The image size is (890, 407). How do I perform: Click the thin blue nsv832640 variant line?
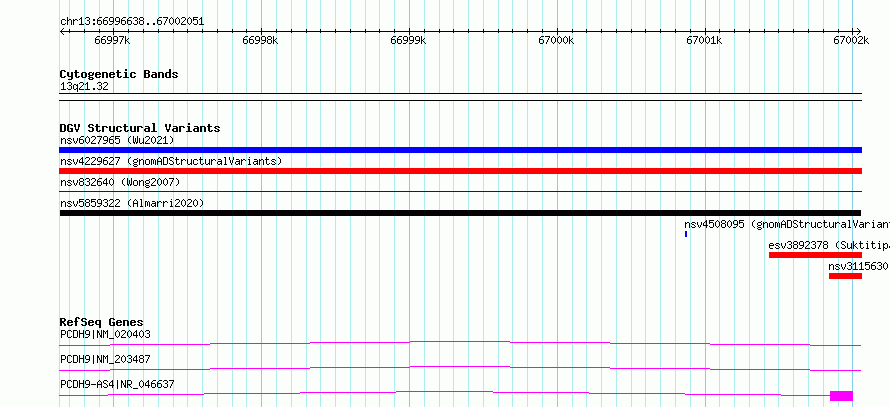tap(460, 192)
